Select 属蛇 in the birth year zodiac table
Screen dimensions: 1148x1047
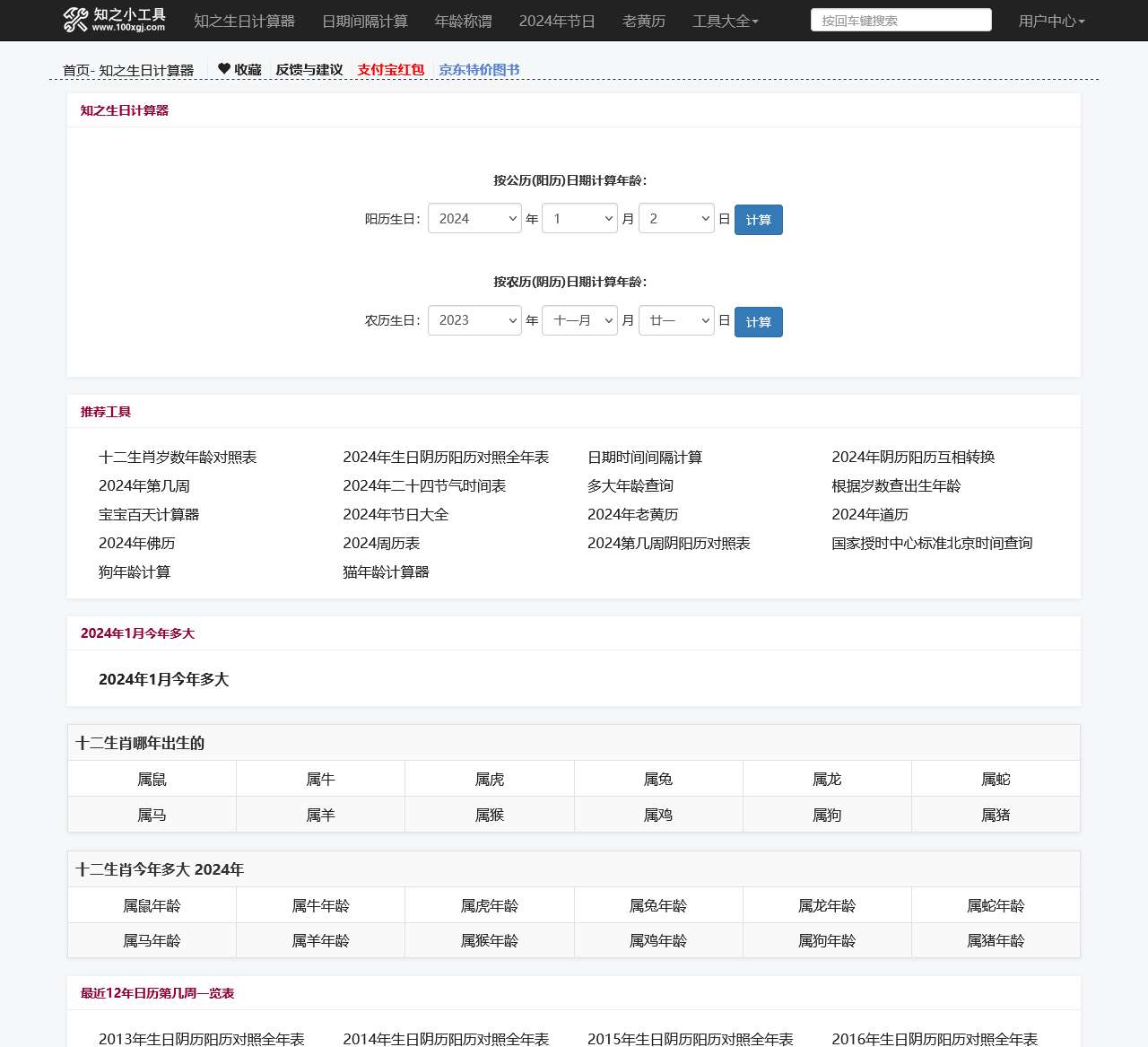(996, 779)
